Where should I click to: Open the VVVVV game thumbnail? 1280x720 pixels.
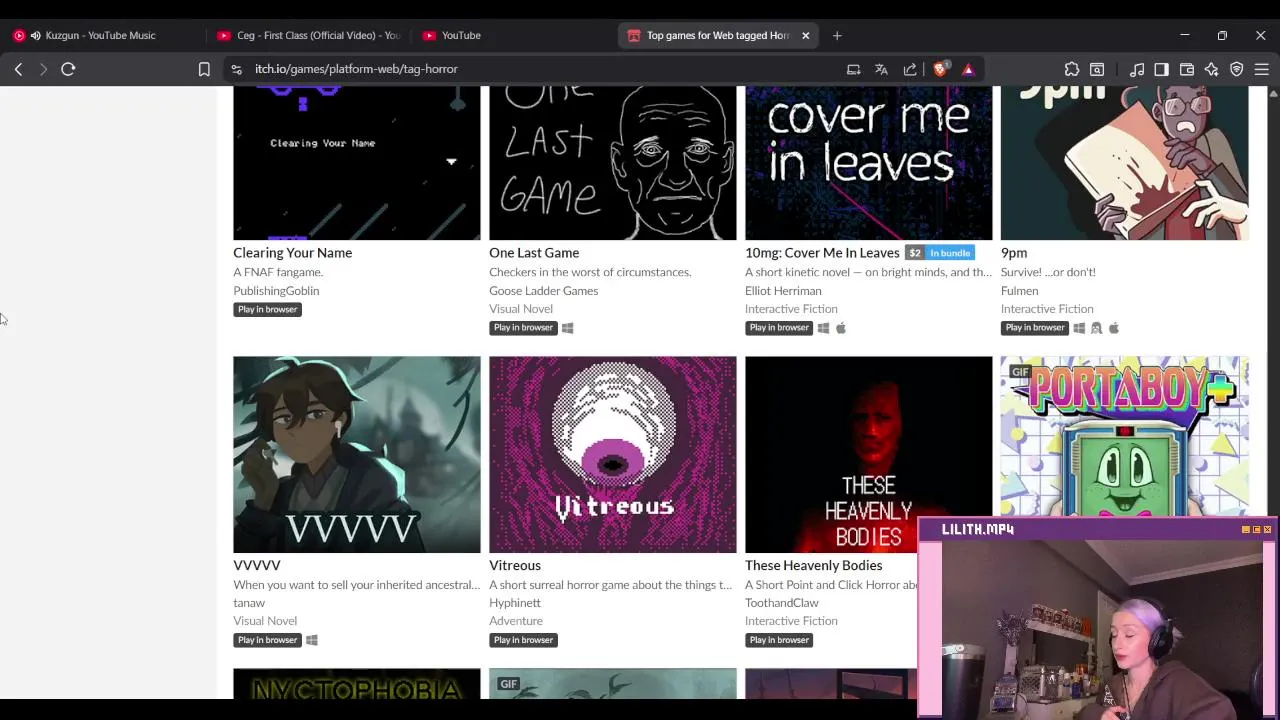[357, 454]
